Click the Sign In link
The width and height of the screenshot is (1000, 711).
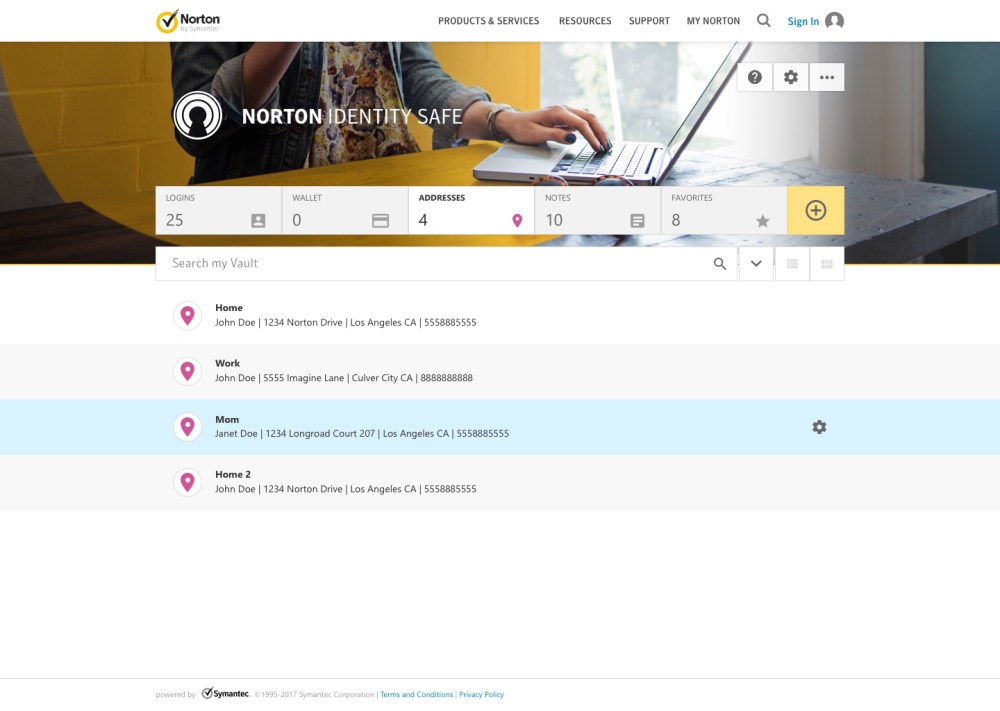click(x=803, y=21)
